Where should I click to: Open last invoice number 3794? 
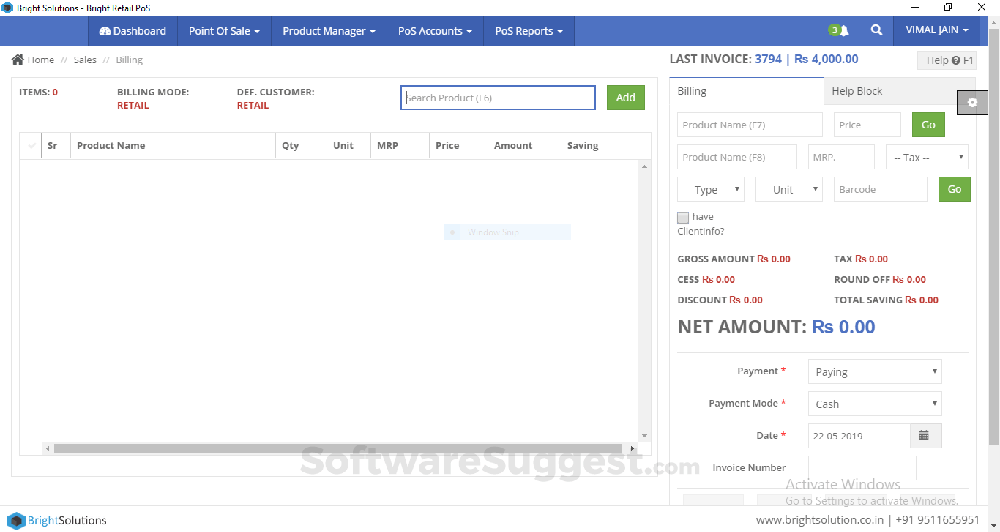point(768,59)
